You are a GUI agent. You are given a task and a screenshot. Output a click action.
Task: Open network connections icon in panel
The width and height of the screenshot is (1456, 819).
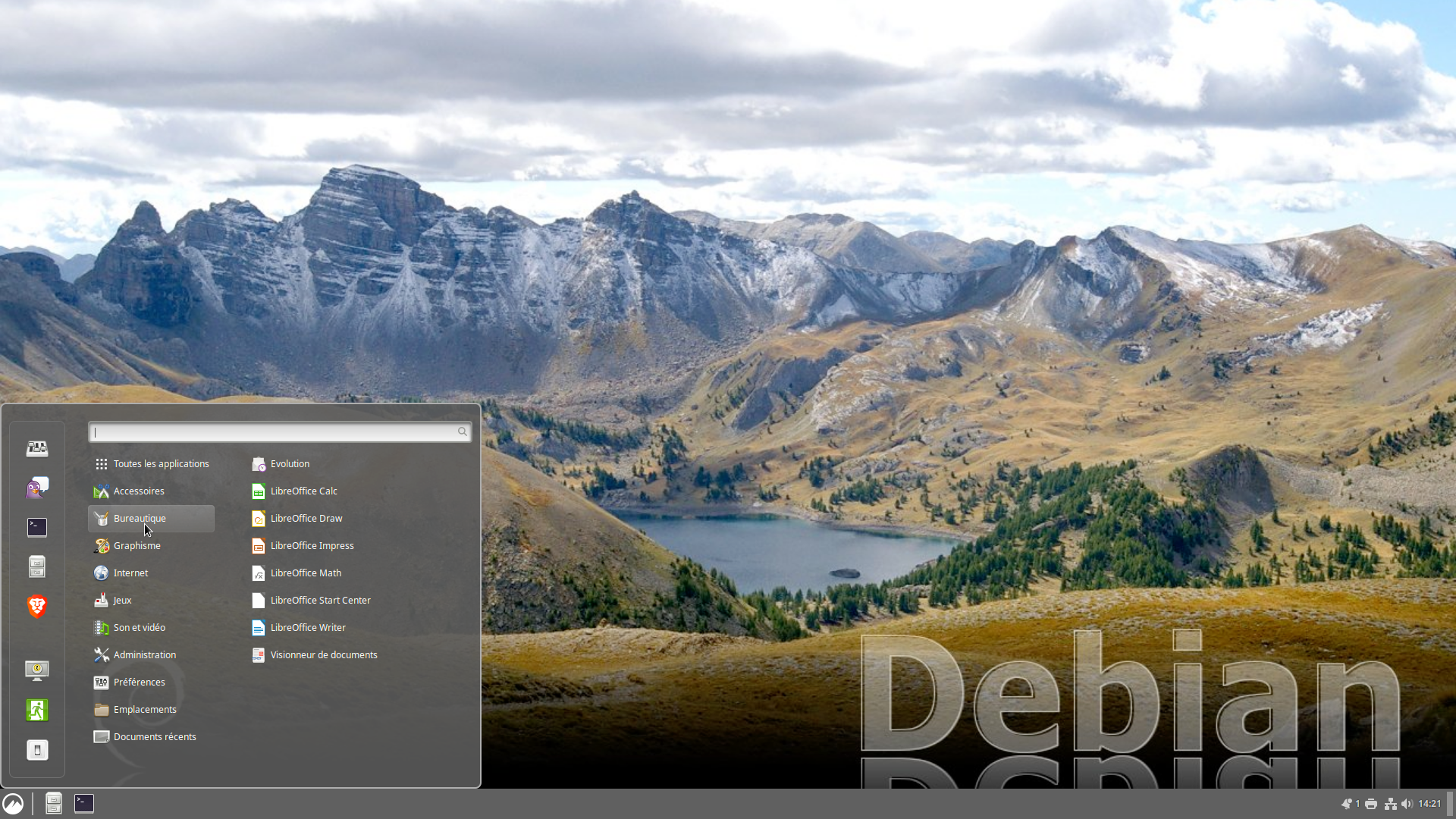click(1390, 804)
